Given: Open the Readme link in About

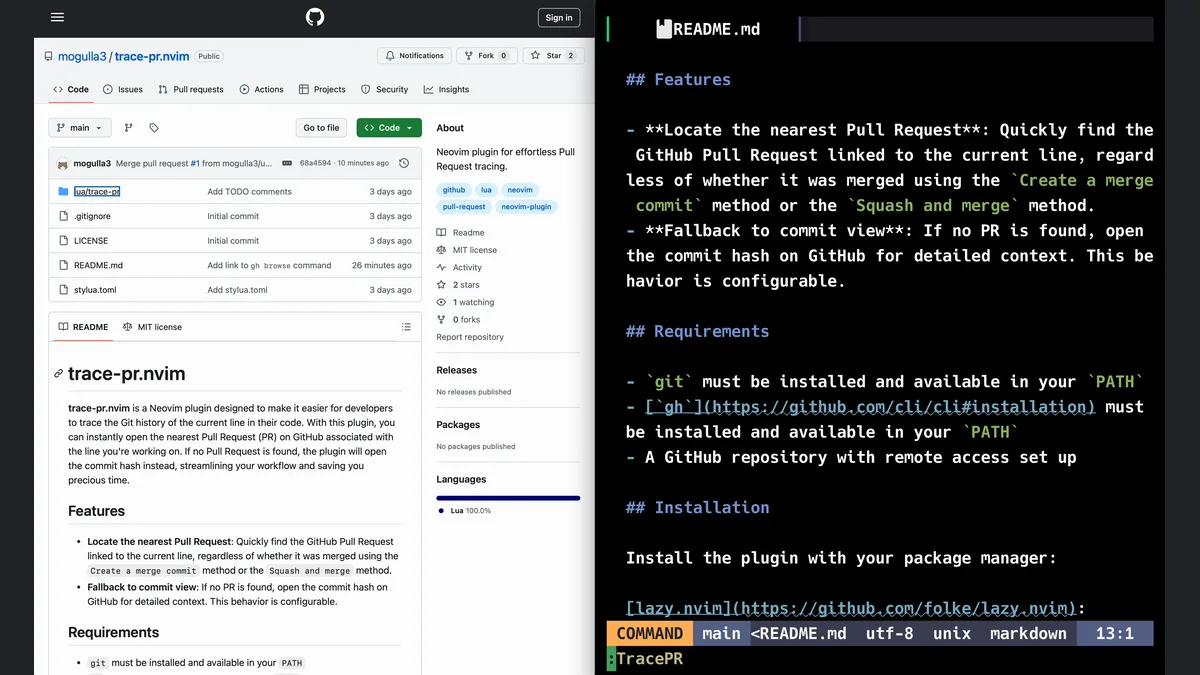Looking at the screenshot, I should (x=460, y=232).
